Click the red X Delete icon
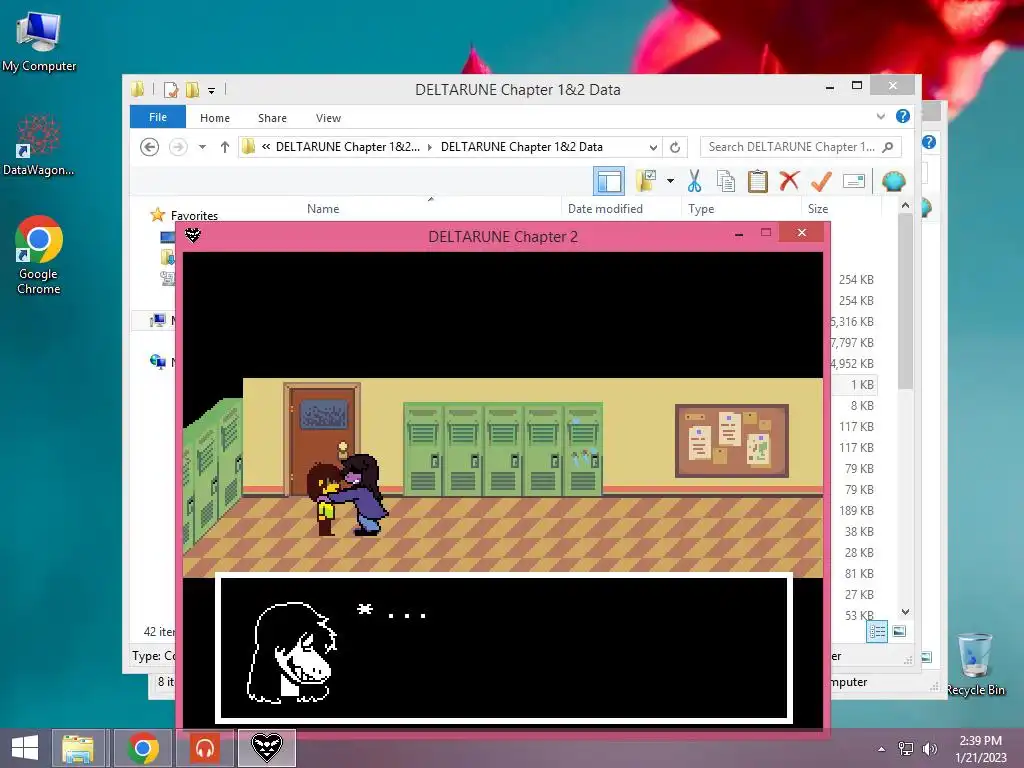 (x=789, y=180)
